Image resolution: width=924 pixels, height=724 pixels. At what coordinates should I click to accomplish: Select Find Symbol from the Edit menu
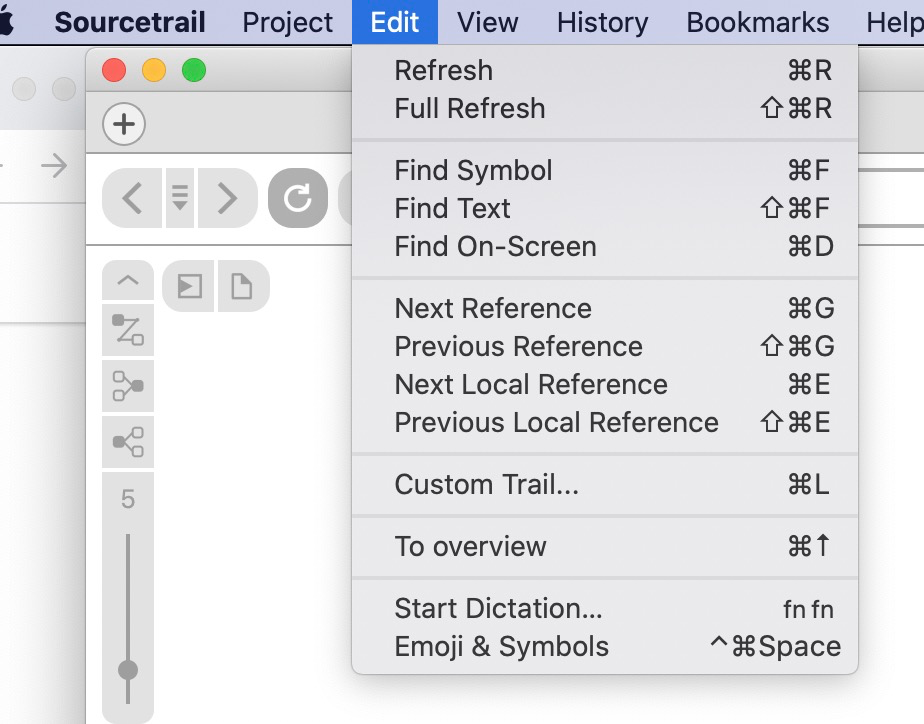[x=473, y=170]
